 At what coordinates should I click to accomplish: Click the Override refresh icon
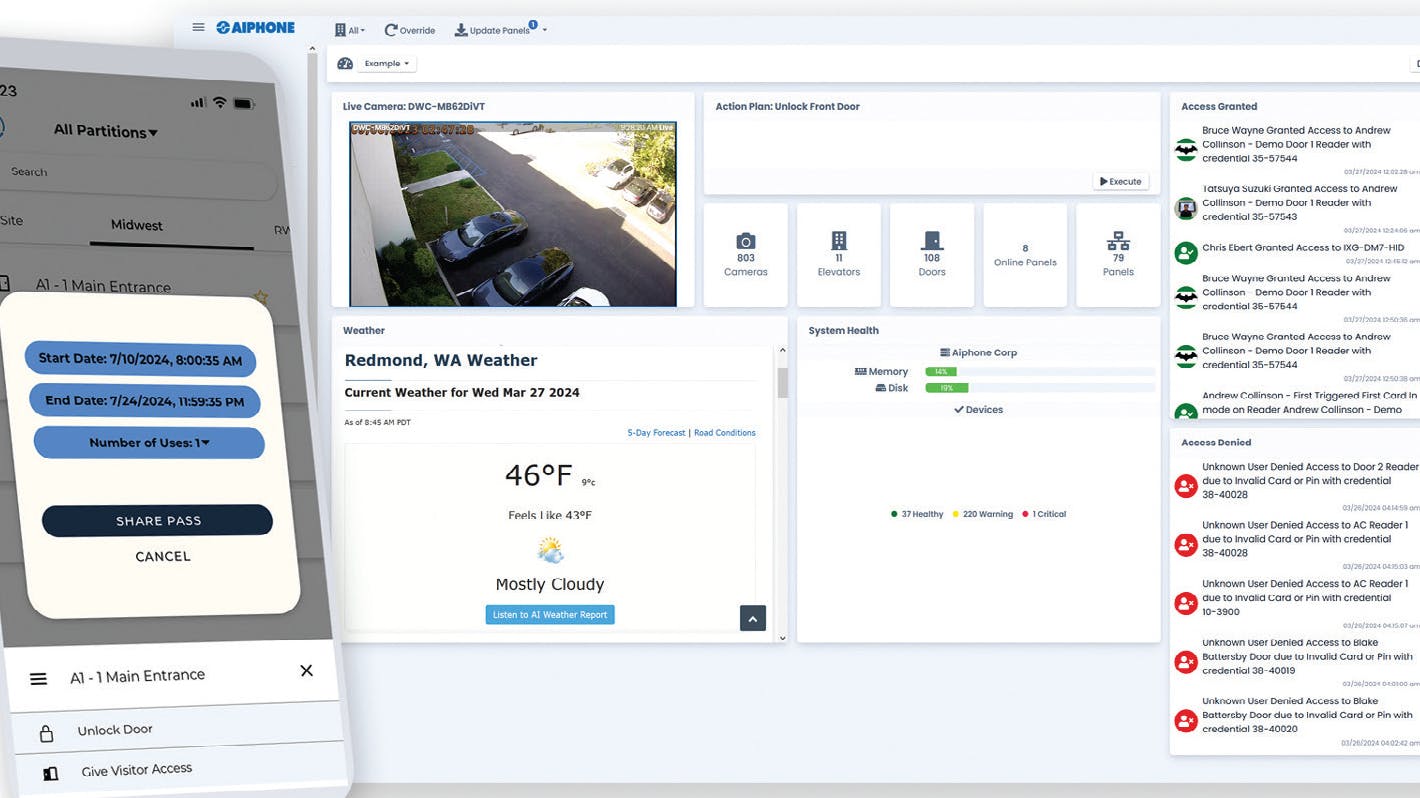388,29
